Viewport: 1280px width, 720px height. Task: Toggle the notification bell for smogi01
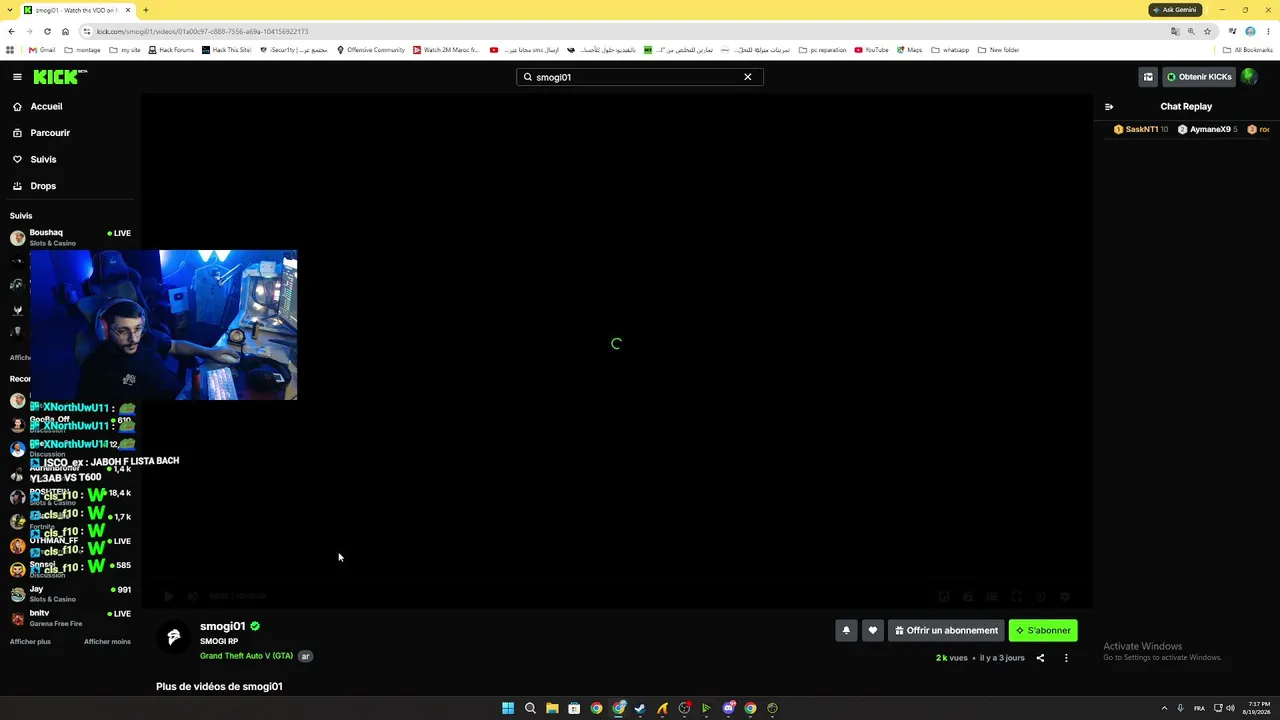click(846, 630)
